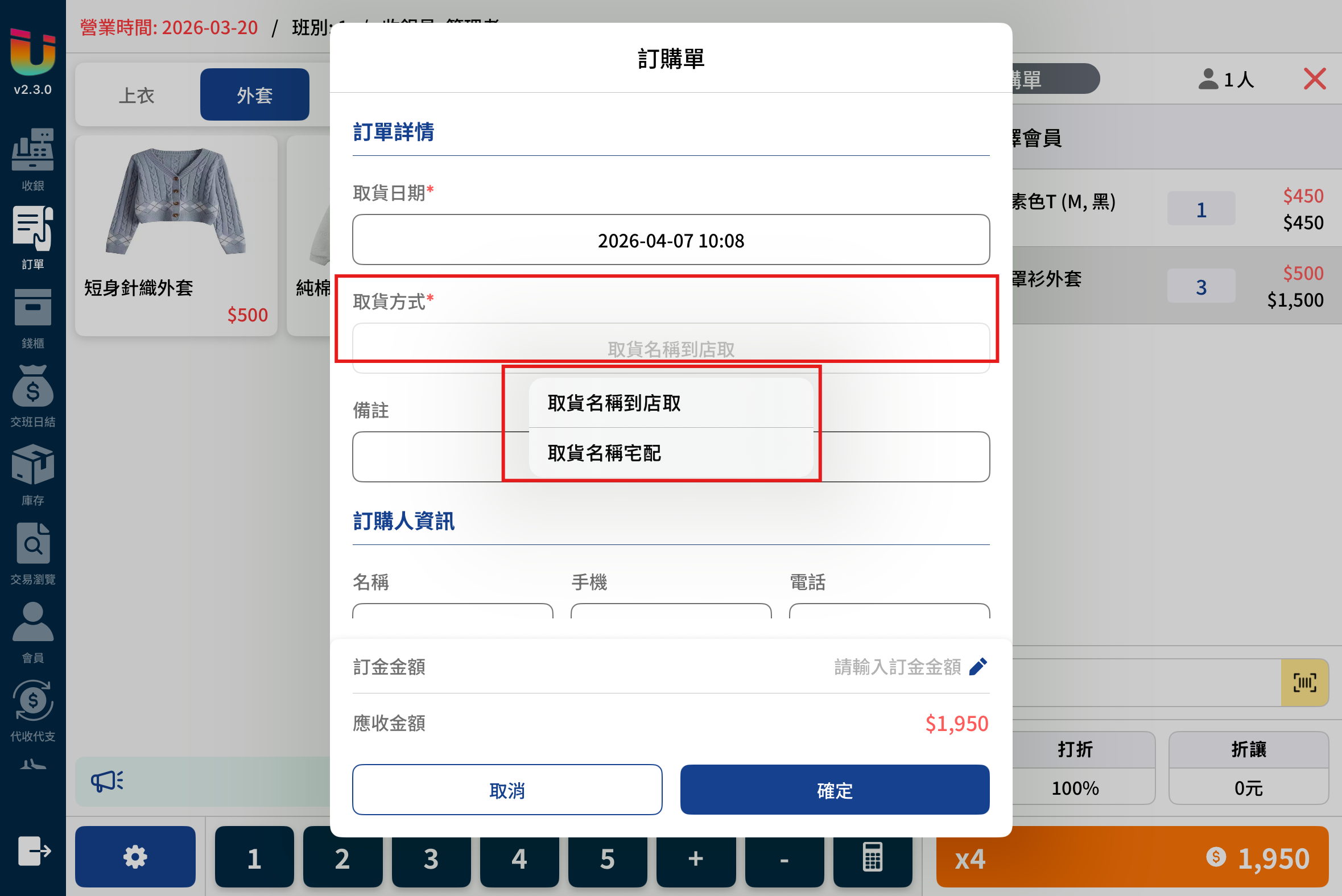The width and height of the screenshot is (1342, 896).
Task: Click the pencil edit icon for 訂金金額
Action: pyautogui.click(x=977, y=667)
